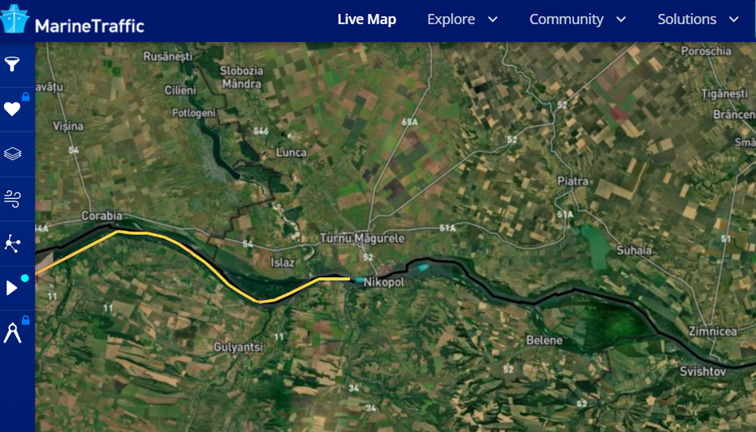Image resolution: width=756 pixels, height=432 pixels.
Task: Click the MarineTraffic ship logo
Action: (15, 19)
